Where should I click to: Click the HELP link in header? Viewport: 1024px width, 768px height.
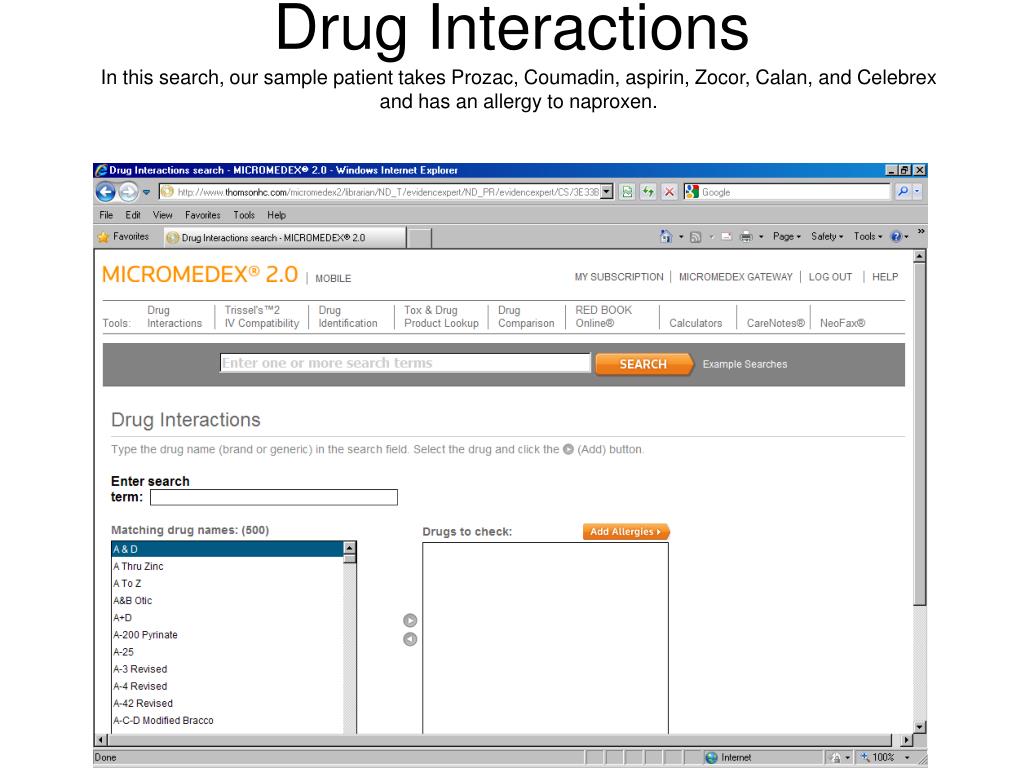[x=885, y=277]
